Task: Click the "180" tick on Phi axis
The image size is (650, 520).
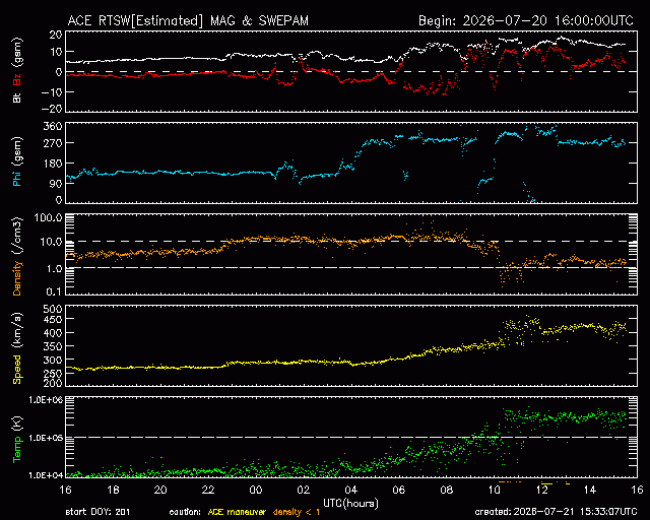Action: point(53,163)
